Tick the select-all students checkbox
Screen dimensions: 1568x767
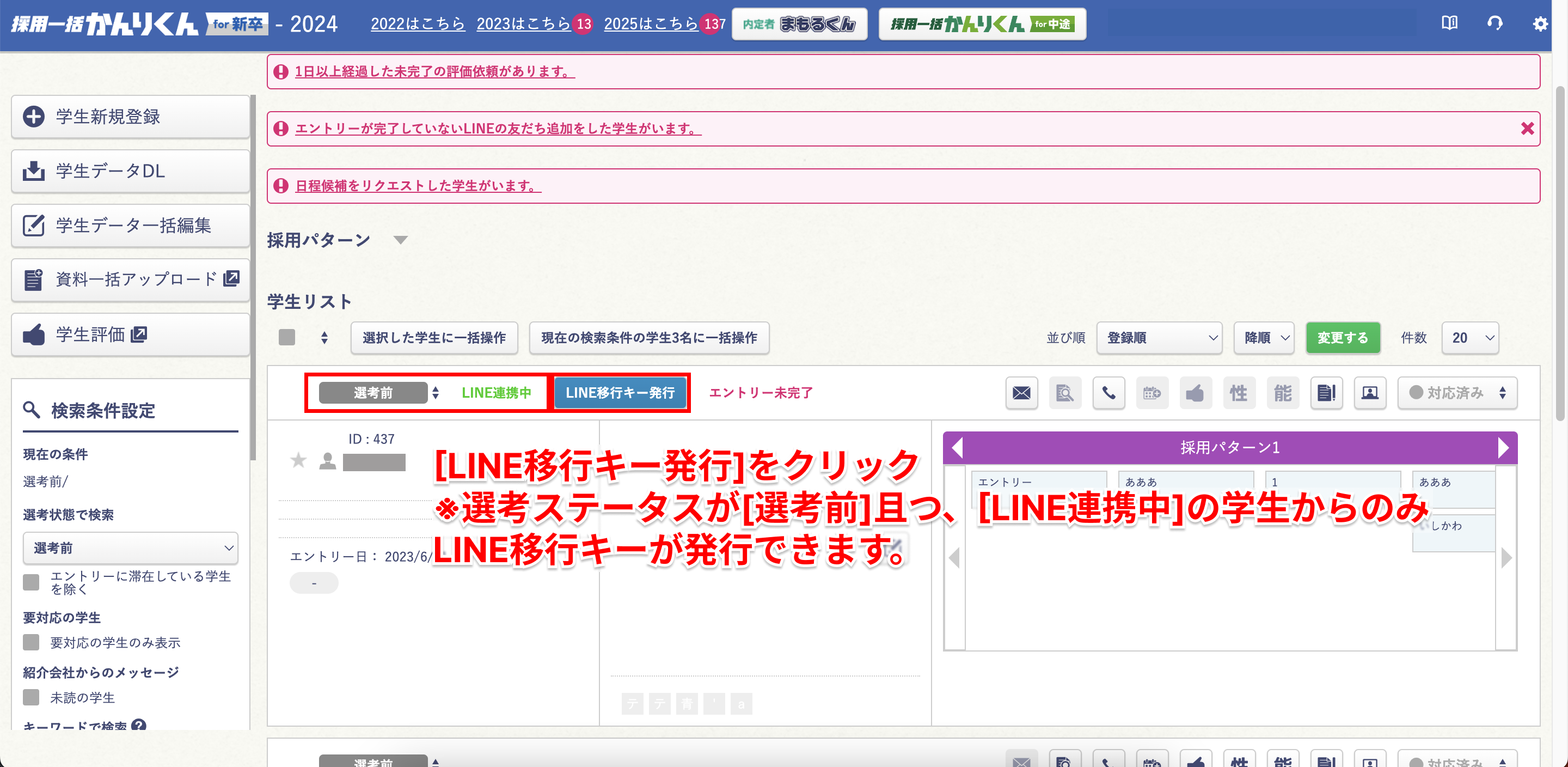click(x=287, y=338)
